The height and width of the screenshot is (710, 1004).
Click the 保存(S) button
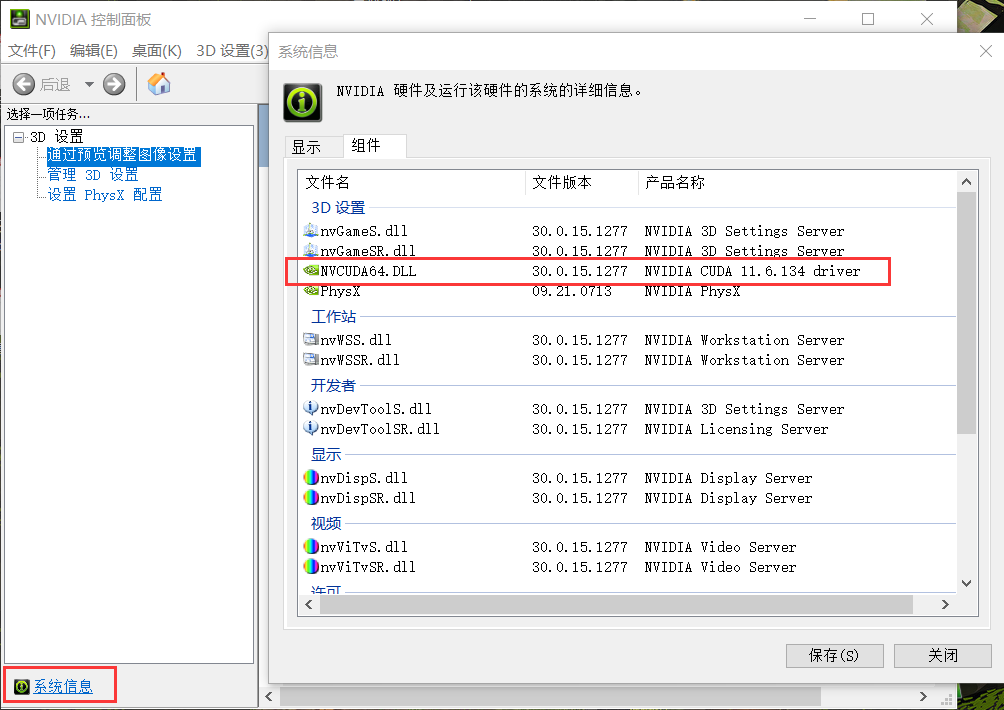[834, 656]
